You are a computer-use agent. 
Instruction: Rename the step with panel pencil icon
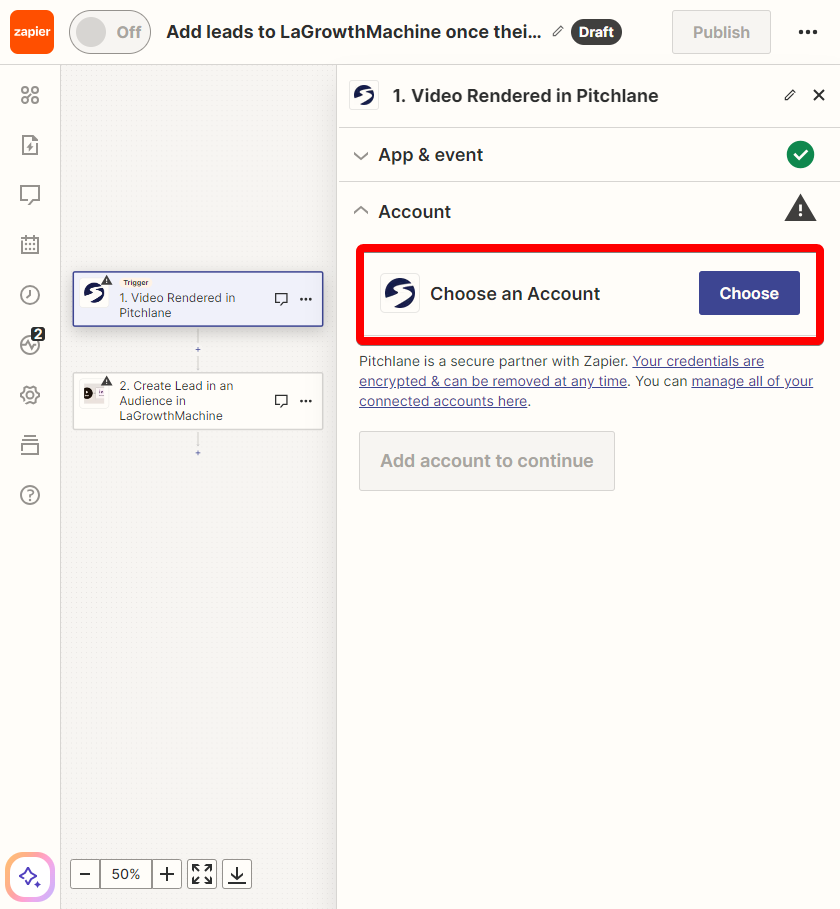[790, 95]
